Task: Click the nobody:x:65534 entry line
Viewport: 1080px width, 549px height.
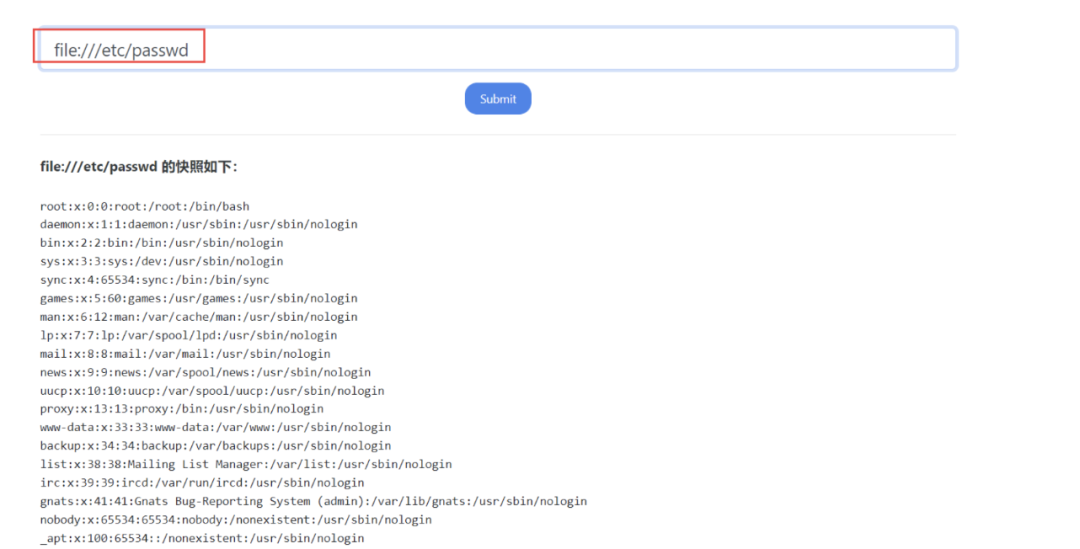Action: click(x=236, y=519)
